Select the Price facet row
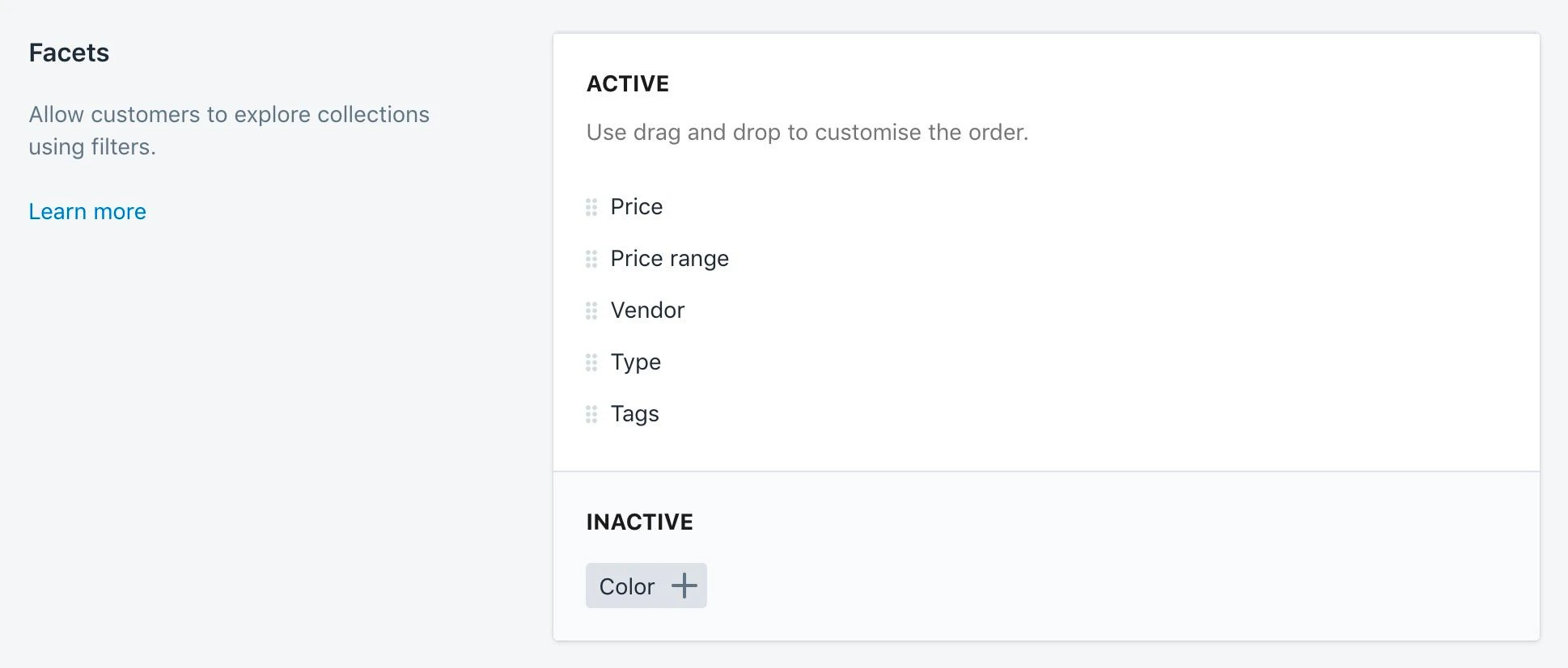This screenshot has width=1568, height=668. pyautogui.click(x=636, y=207)
